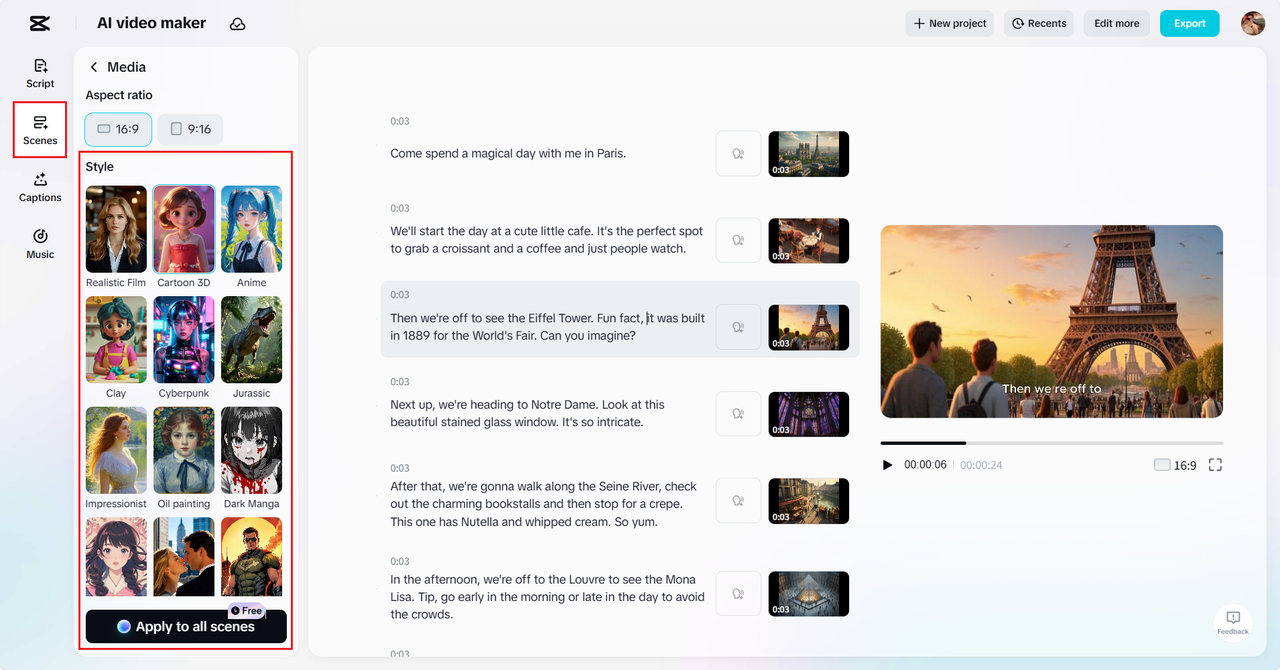Click the Seine River crepe script text
The width and height of the screenshot is (1280, 670).
(x=544, y=504)
